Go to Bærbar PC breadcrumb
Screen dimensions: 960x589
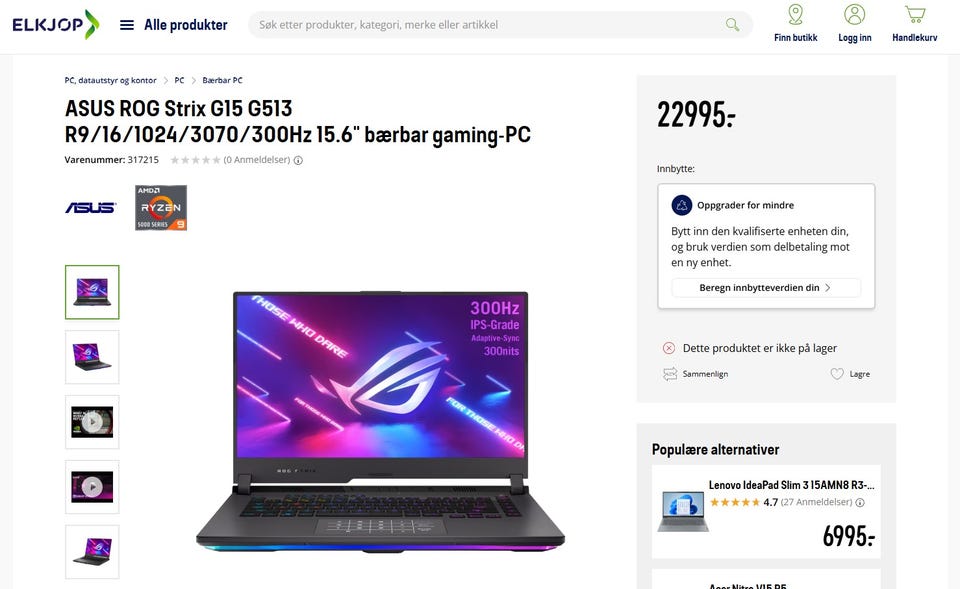(x=222, y=80)
